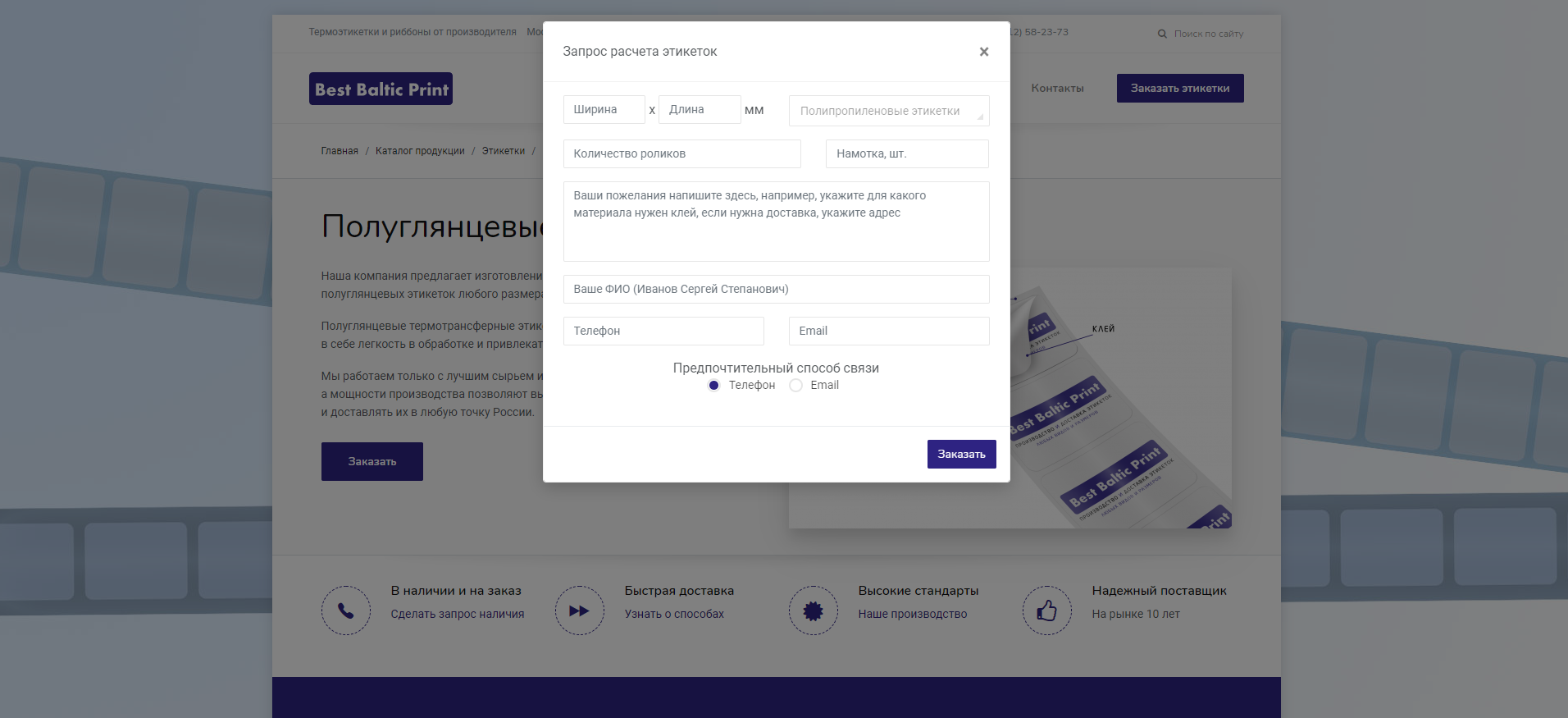The width and height of the screenshot is (1568, 718).
Task: Click the phone icon for availability request
Action: pyautogui.click(x=346, y=611)
